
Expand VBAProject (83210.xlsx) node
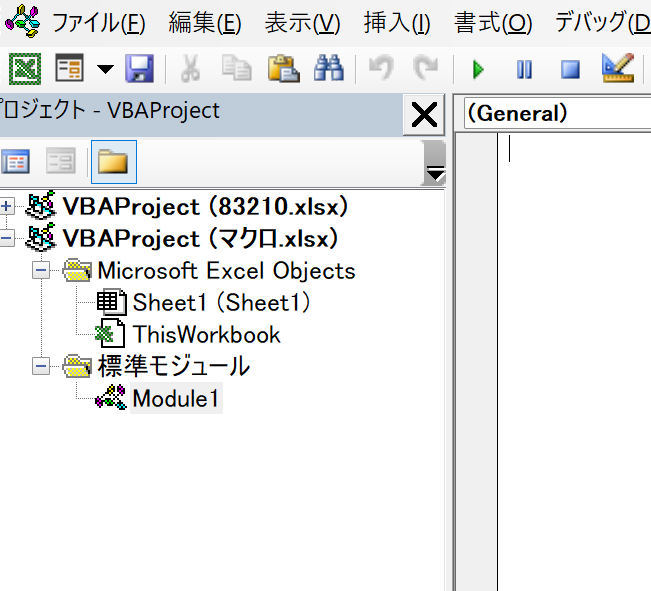pos(6,206)
